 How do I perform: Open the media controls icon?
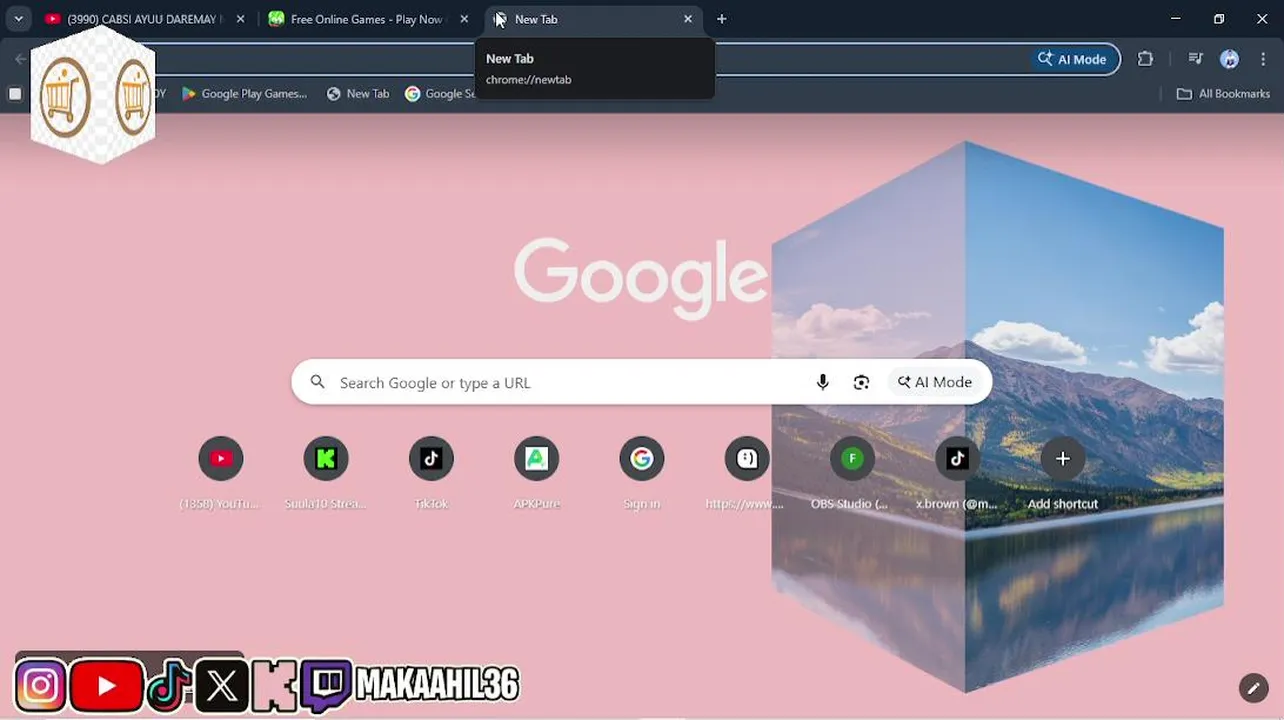[1195, 59]
